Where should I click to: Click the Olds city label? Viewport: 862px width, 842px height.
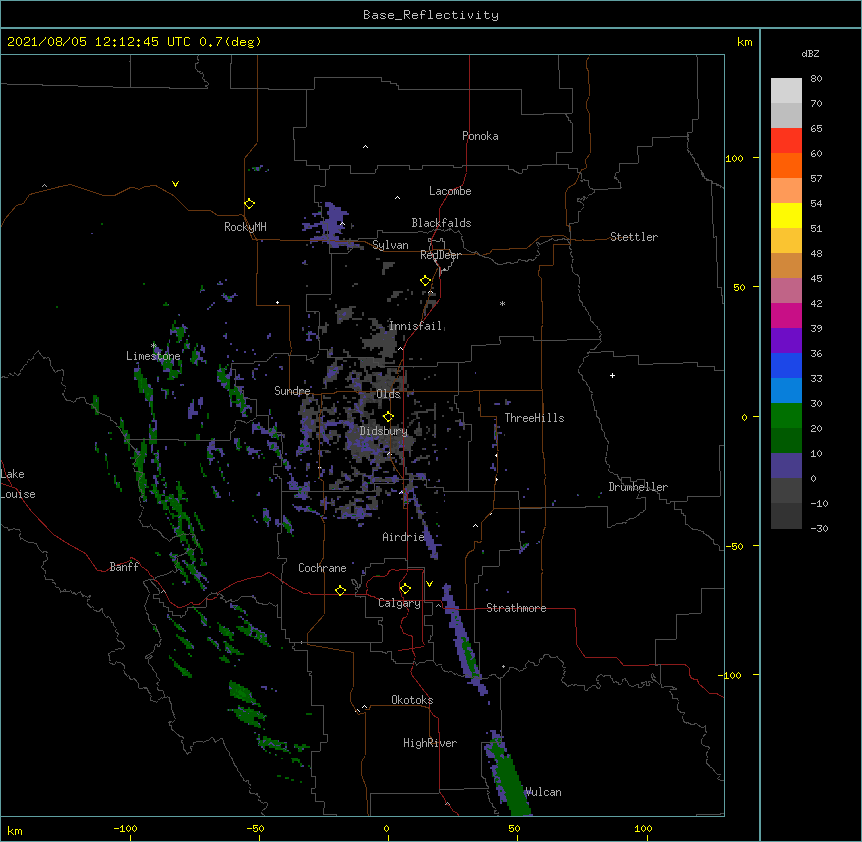pos(388,394)
